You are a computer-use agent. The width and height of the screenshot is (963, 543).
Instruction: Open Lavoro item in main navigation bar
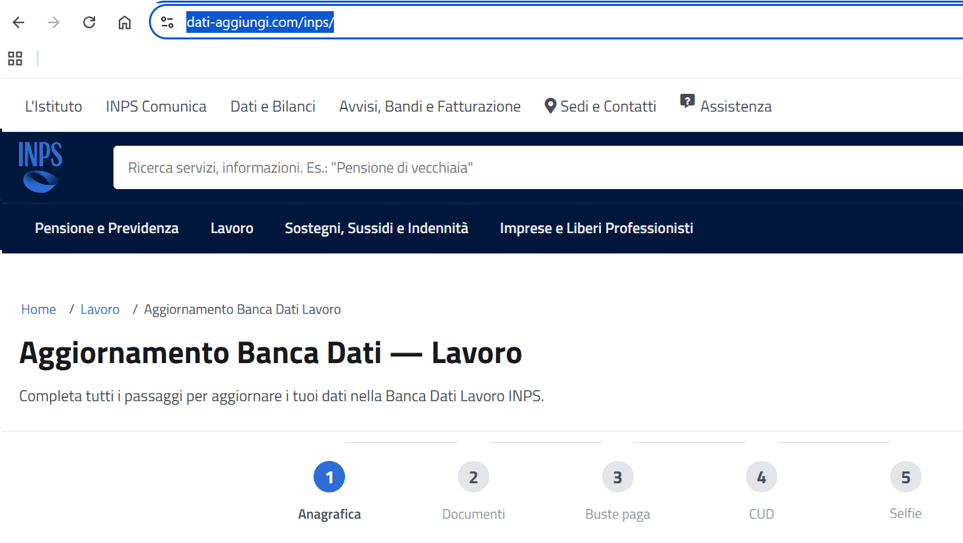(x=232, y=229)
